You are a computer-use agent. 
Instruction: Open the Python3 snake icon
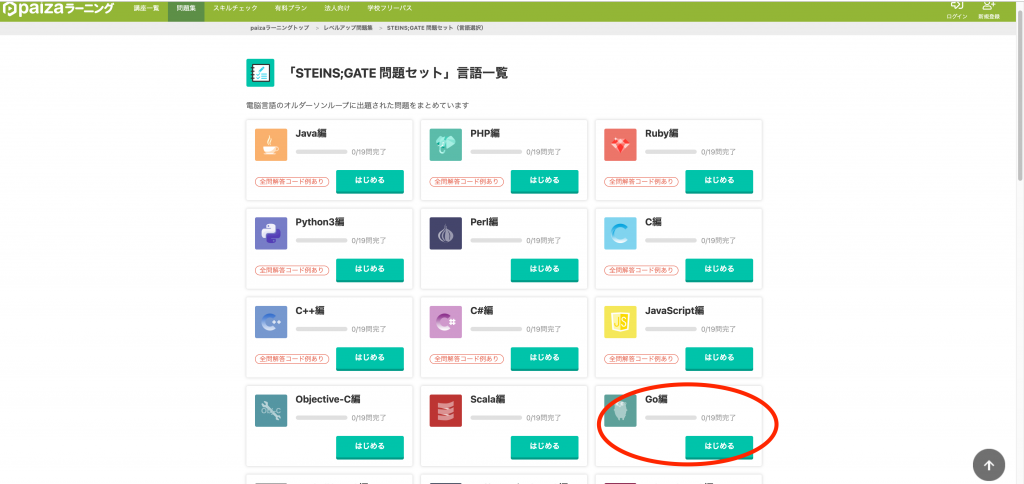point(271,233)
